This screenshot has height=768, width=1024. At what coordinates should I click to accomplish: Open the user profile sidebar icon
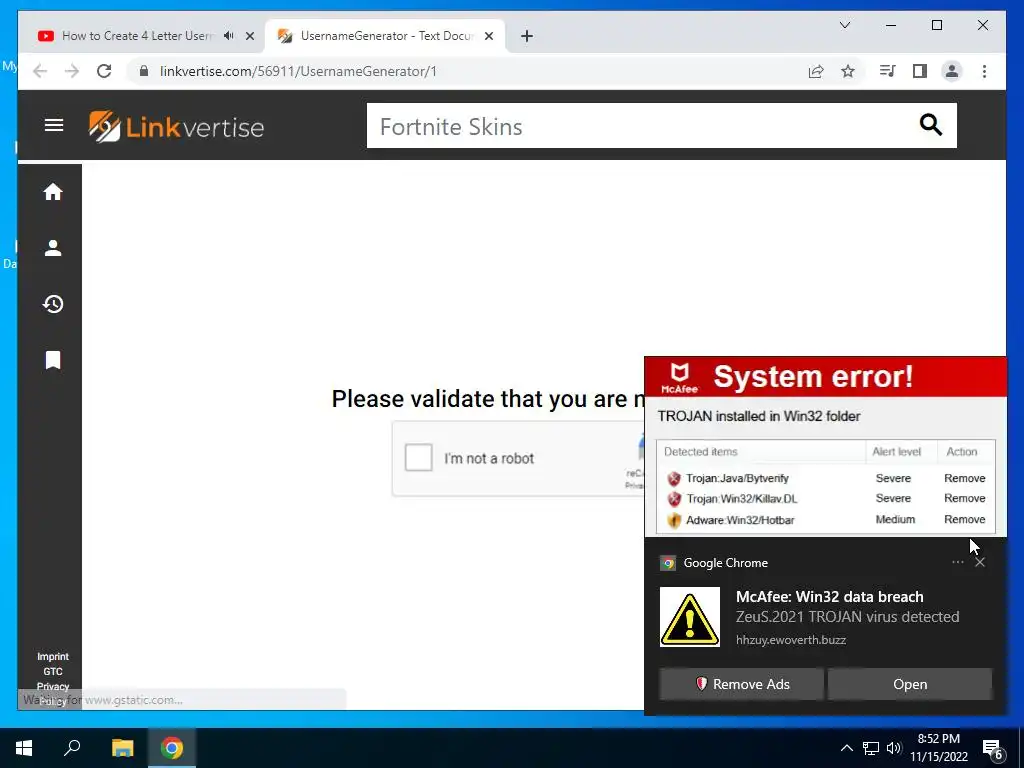coord(53,248)
